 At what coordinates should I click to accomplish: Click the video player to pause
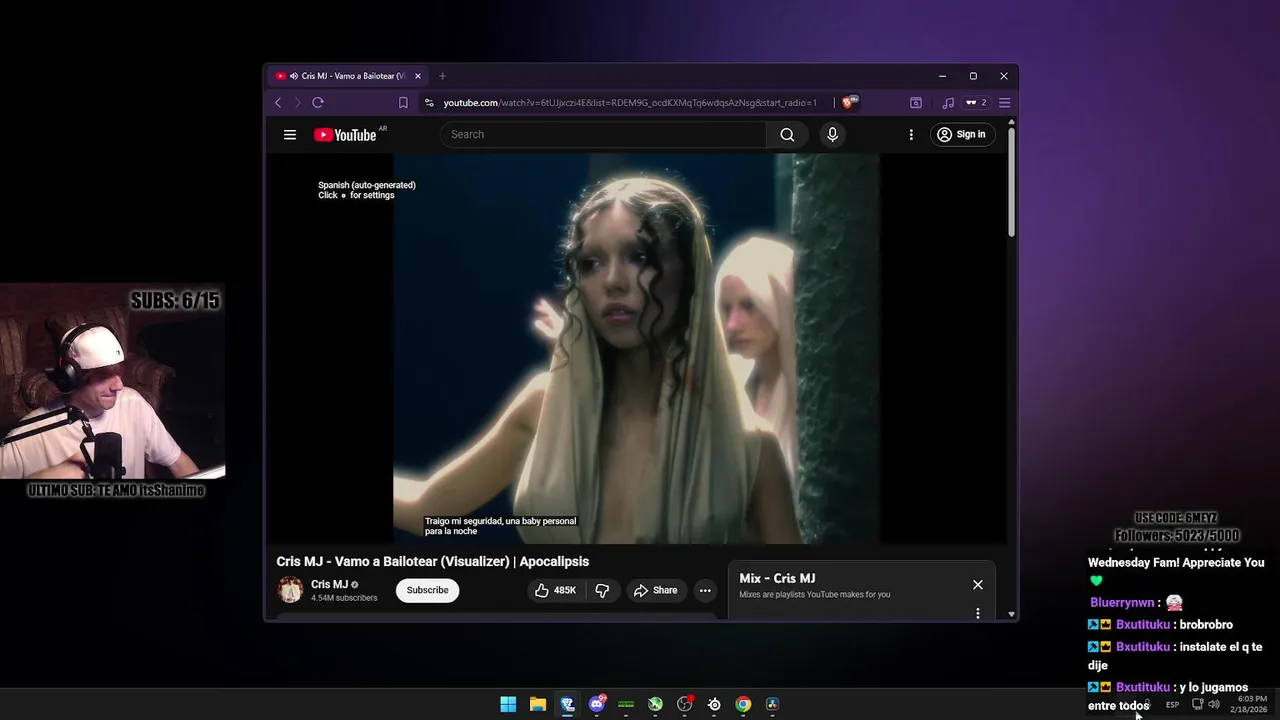[636, 348]
